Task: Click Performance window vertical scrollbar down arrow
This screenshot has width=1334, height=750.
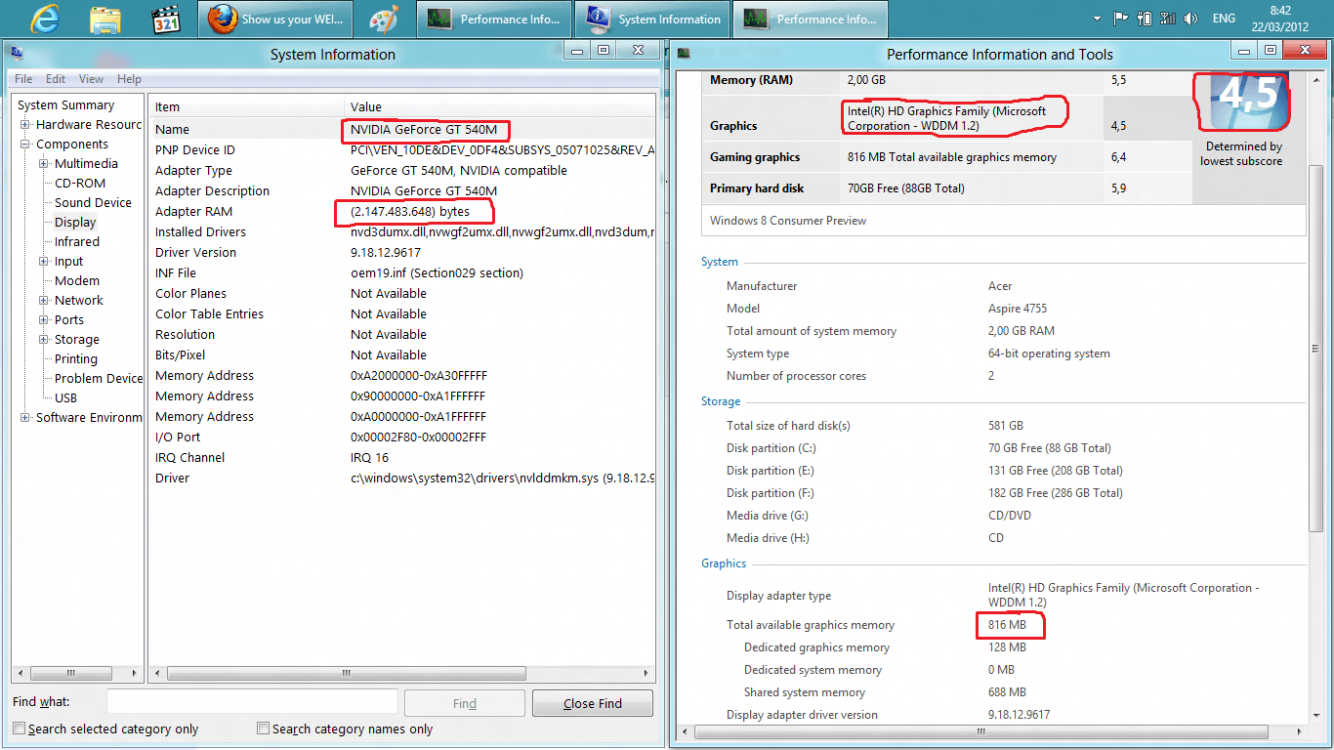Action: tap(1317, 715)
